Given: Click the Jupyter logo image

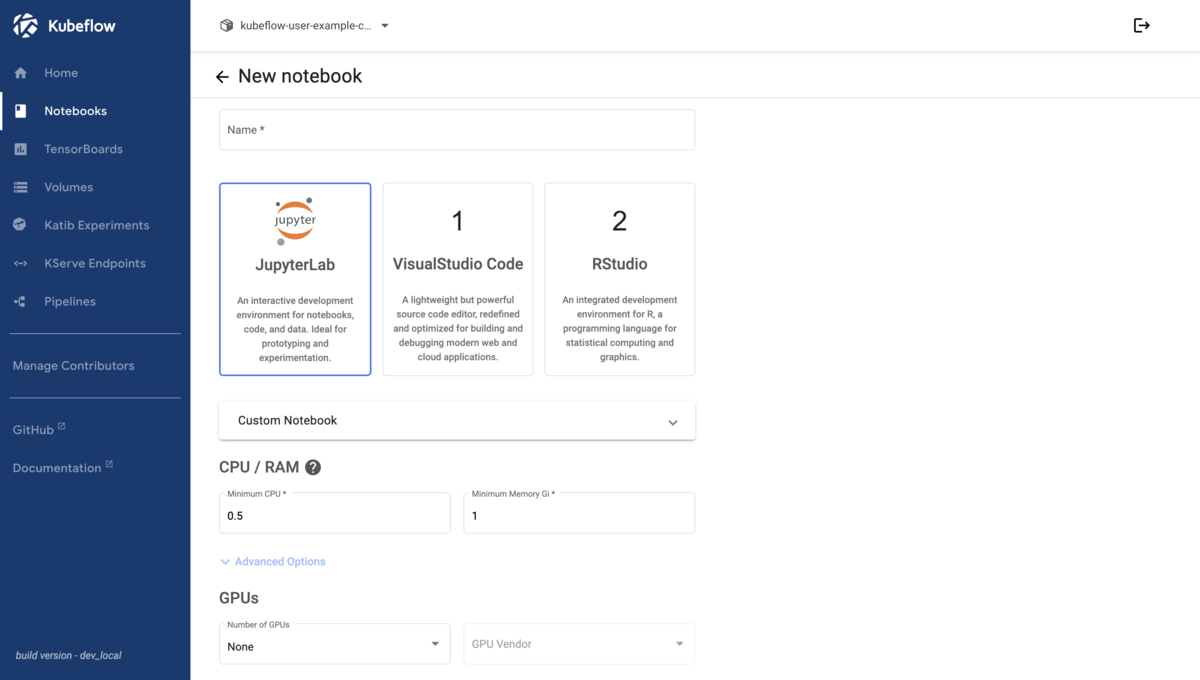Looking at the screenshot, I should [x=295, y=221].
